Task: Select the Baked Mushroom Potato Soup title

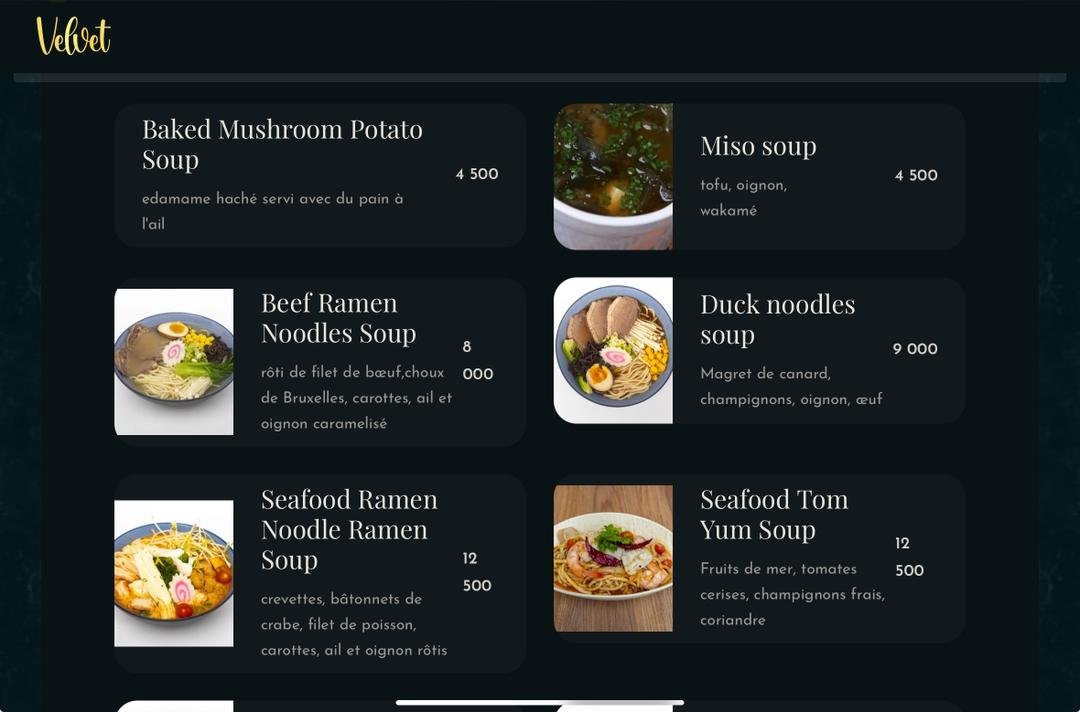Action: [282, 145]
